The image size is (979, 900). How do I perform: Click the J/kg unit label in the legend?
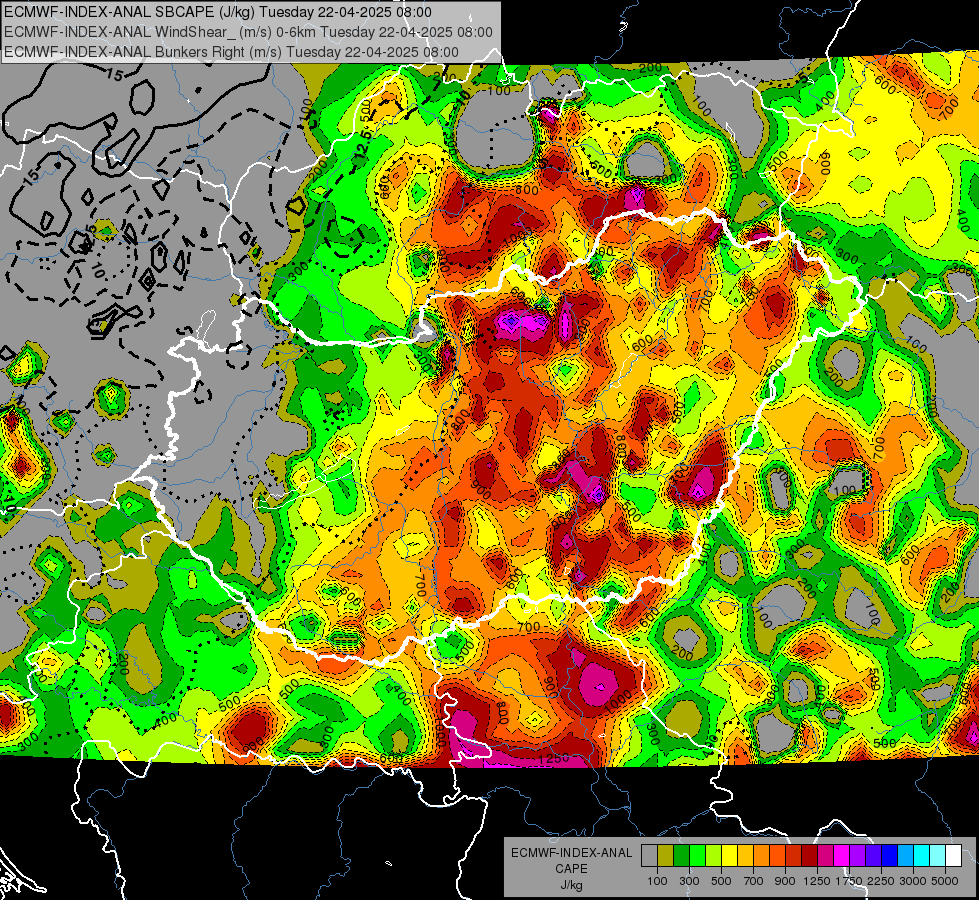tap(571, 885)
